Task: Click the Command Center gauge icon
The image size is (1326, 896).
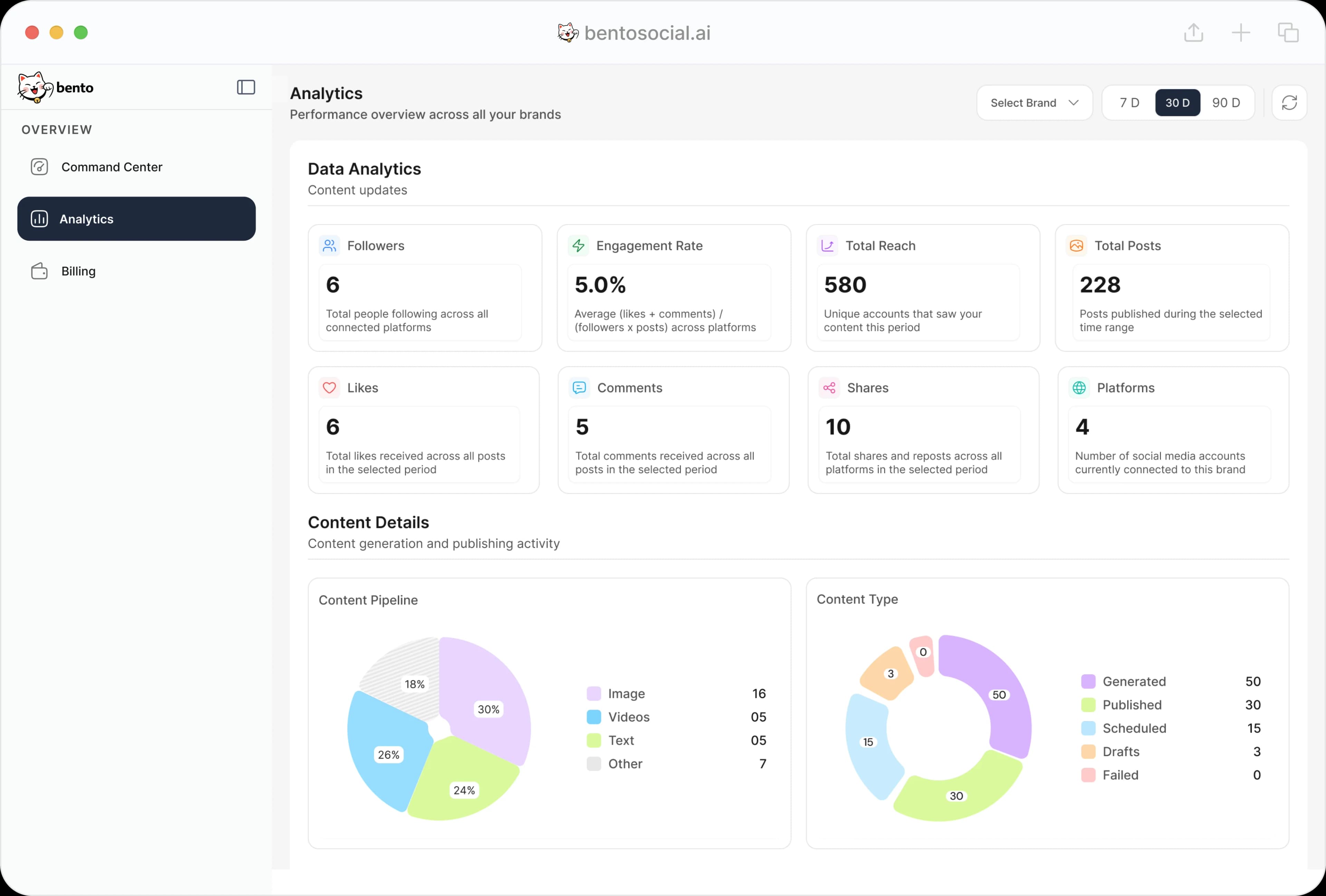Action: pos(39,167)
